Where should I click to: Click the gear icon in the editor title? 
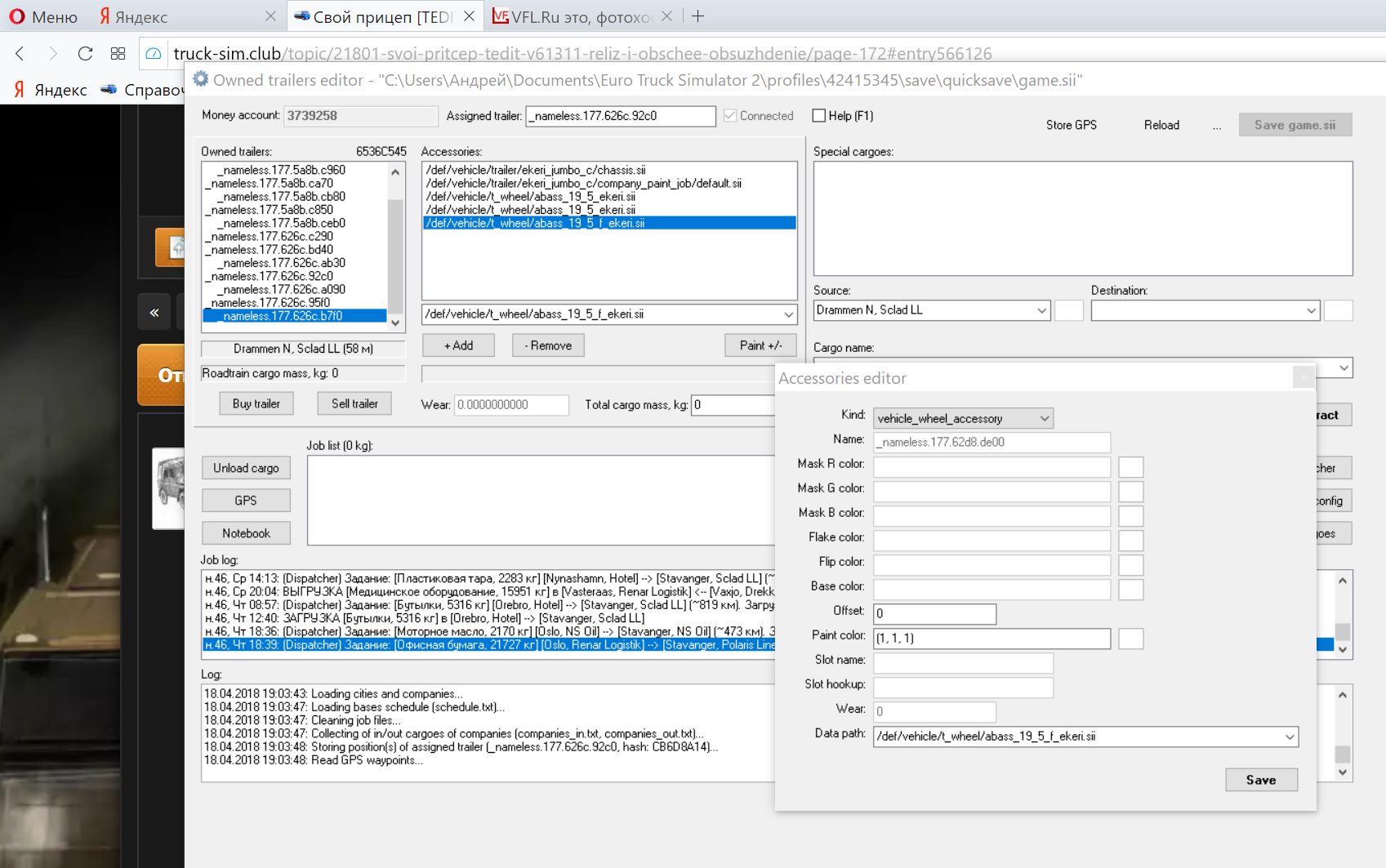click(201, 80)
